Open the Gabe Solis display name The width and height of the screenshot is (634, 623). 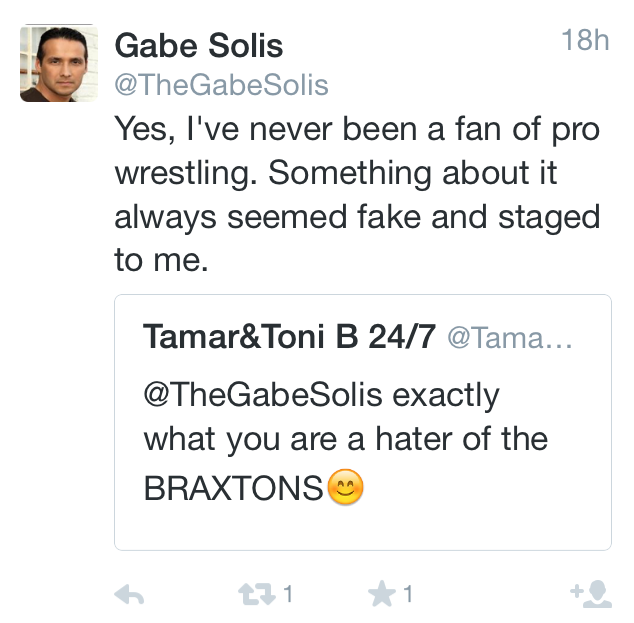point(199,45)
